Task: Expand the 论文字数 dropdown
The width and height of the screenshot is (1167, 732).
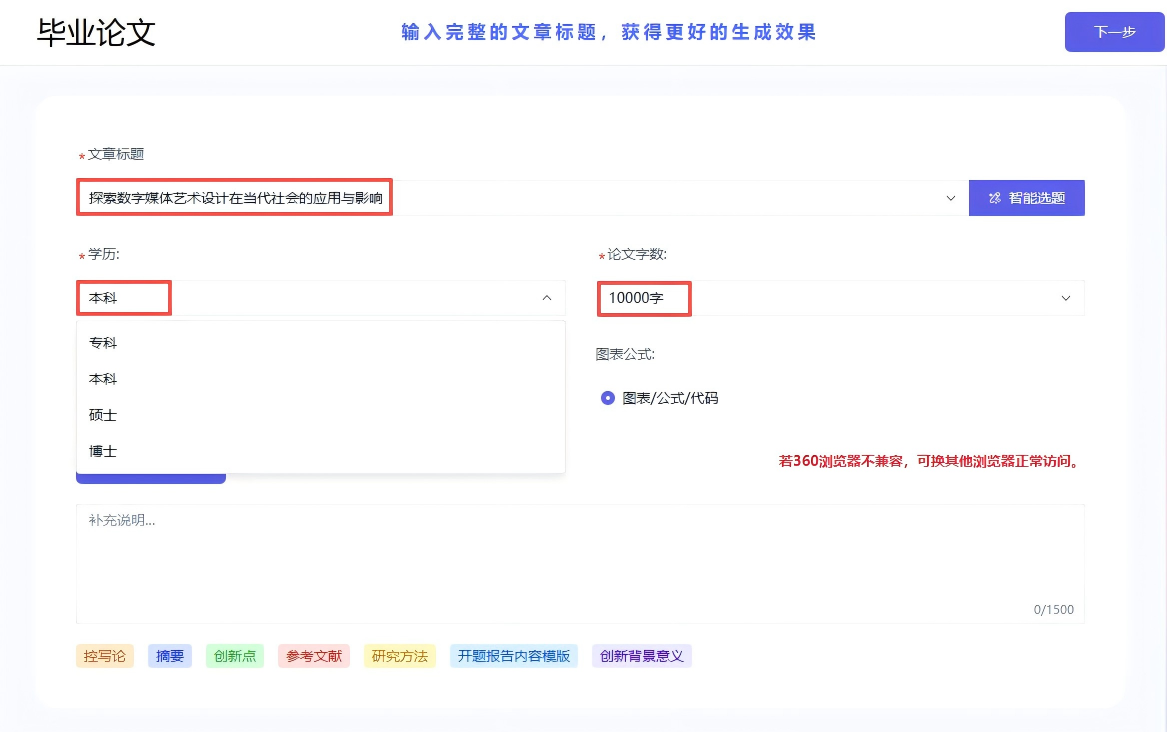Action: 1065,298
